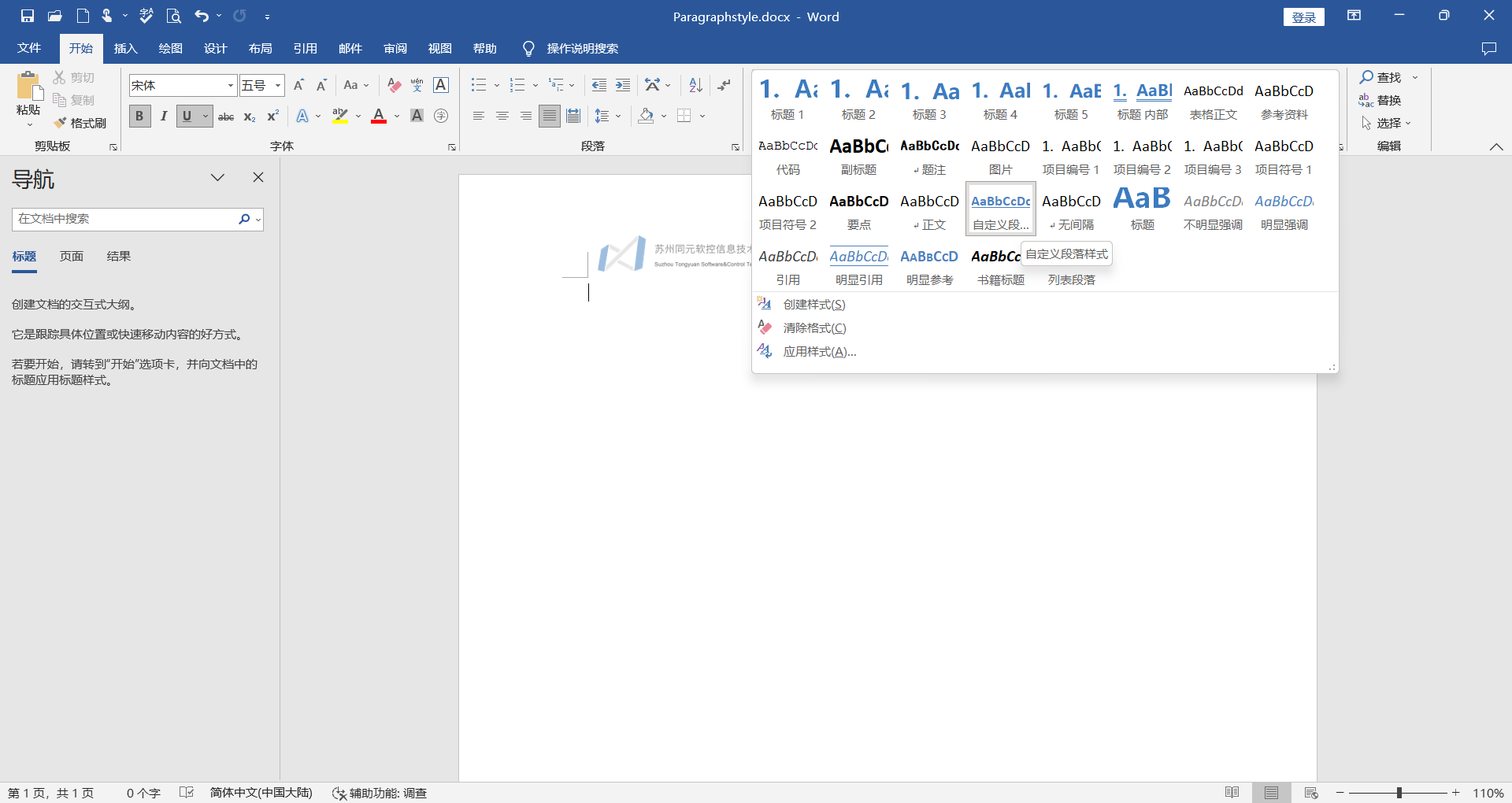Switch to 页面 tab in navigation pane
Screen dimensions: 1512x803
(x=72, y=257)
